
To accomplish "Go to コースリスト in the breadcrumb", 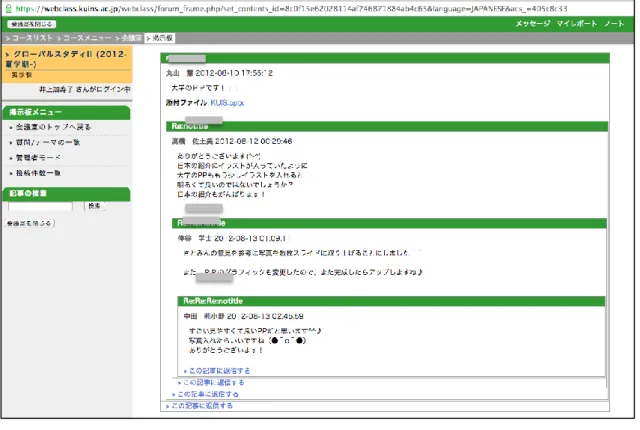I will [x=33, y=38].
